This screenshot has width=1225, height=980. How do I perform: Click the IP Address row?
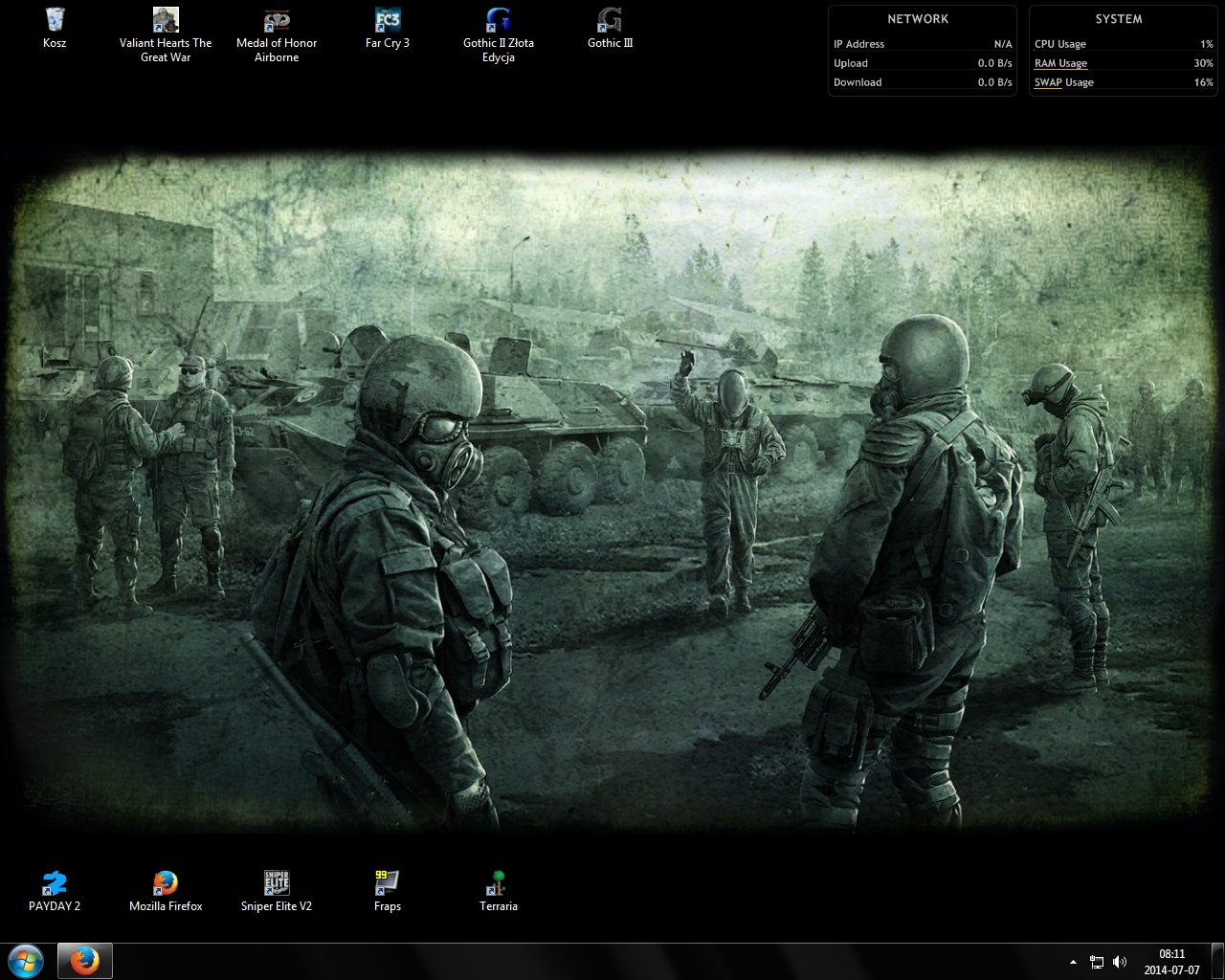(923, 44)
